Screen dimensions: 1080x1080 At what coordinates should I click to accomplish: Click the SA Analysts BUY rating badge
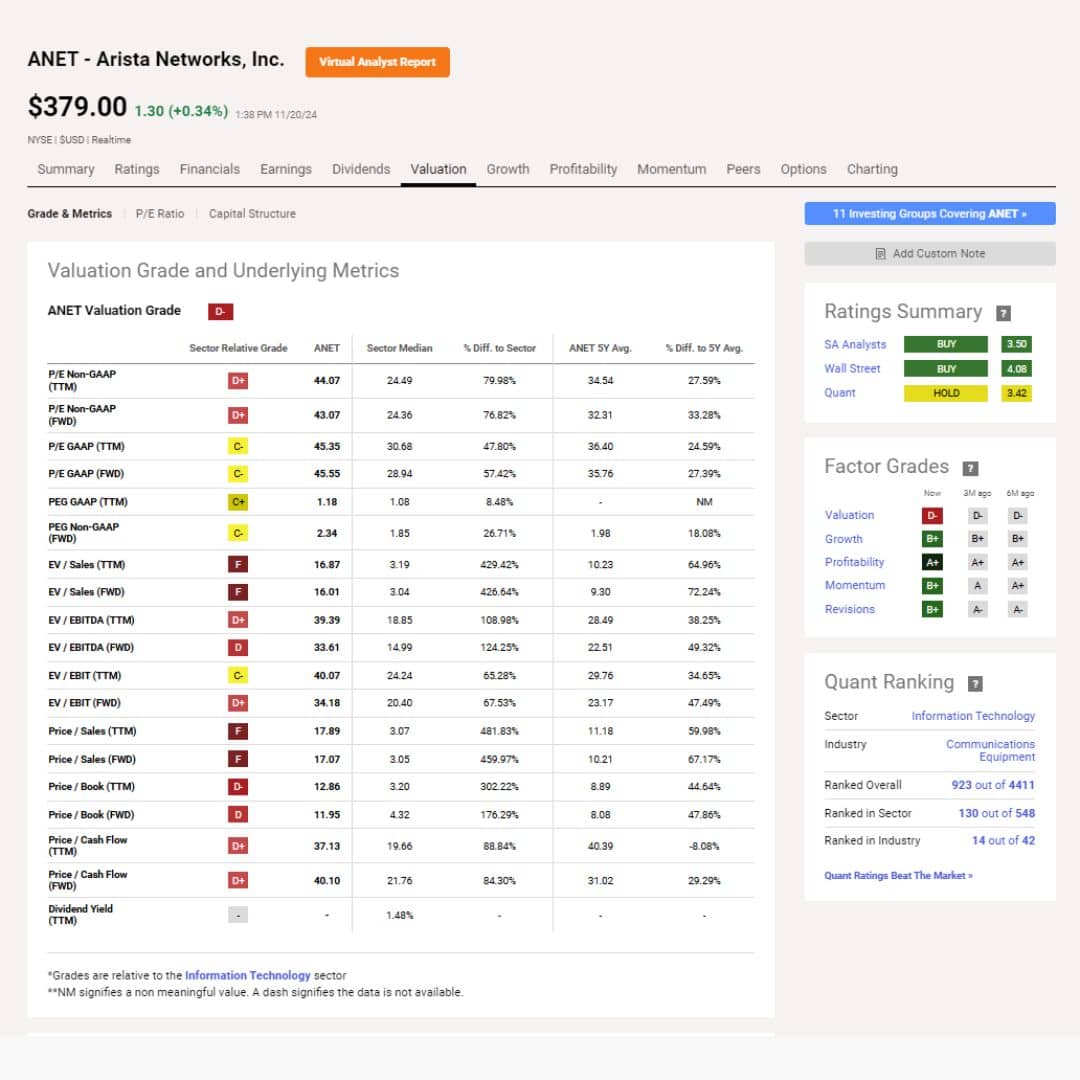[946, 344]
